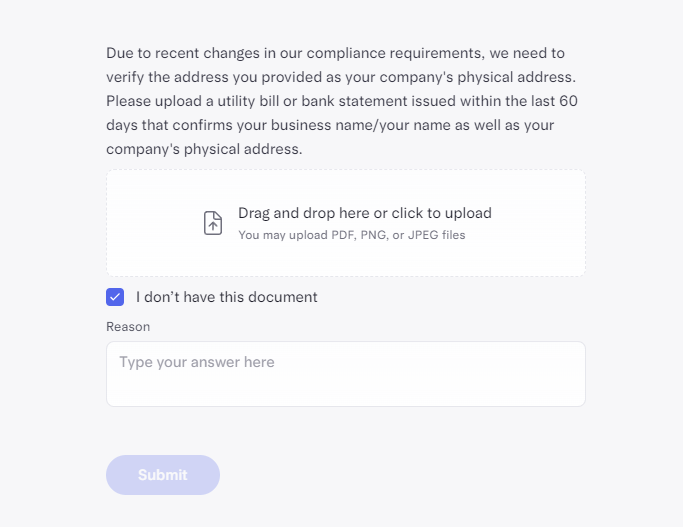Click the "Due to recent changes" opening line

point(335,53)
